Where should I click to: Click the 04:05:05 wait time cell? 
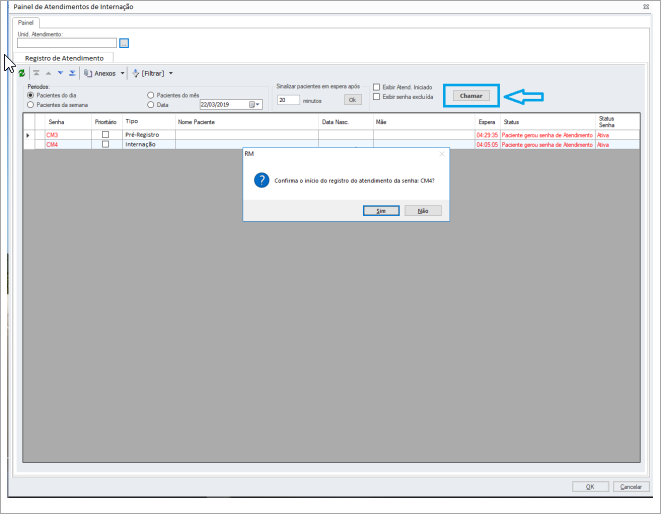click(487, 144)
